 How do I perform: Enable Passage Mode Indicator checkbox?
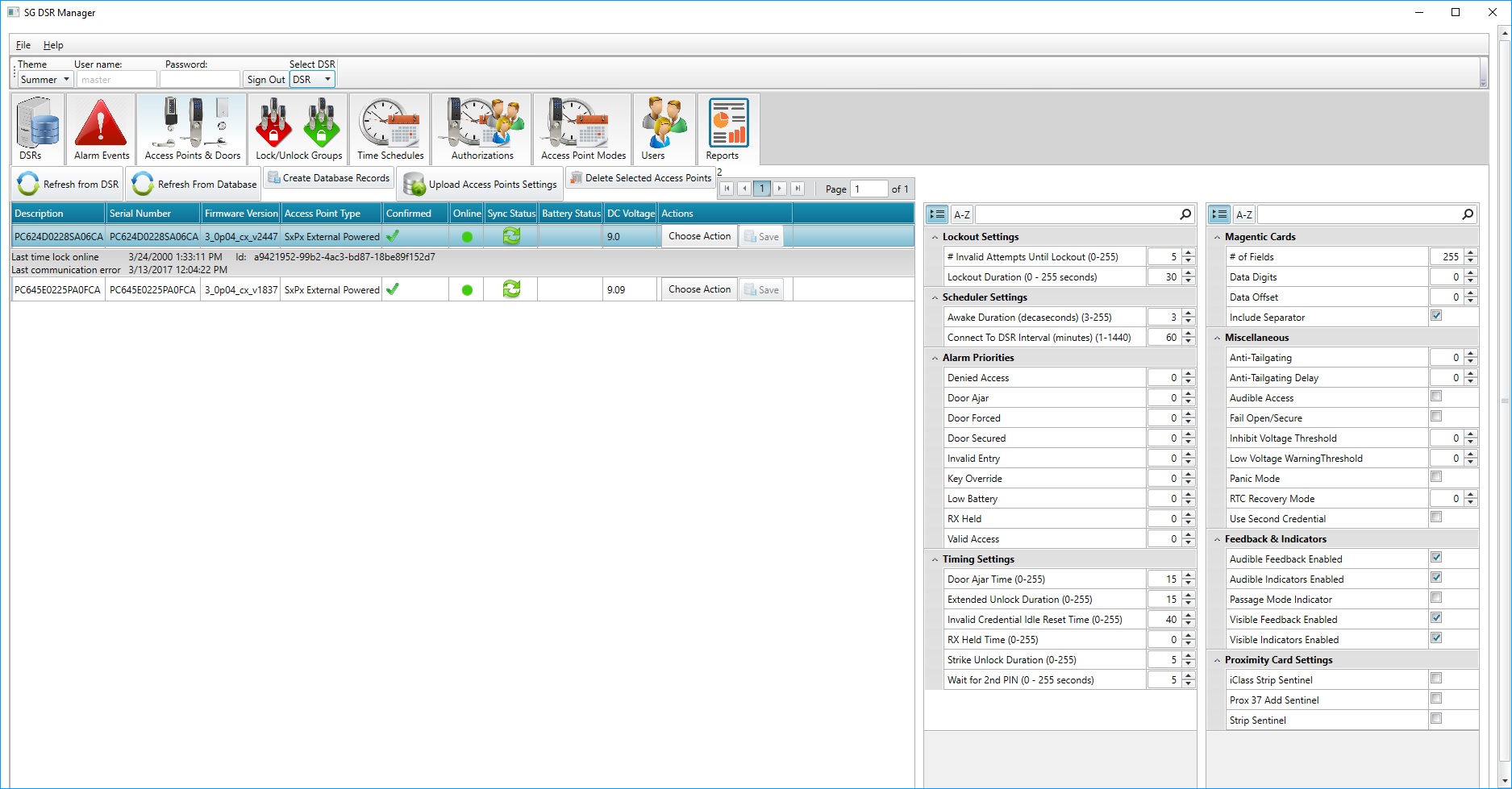pyautogui.click(x=1436, y=598)
